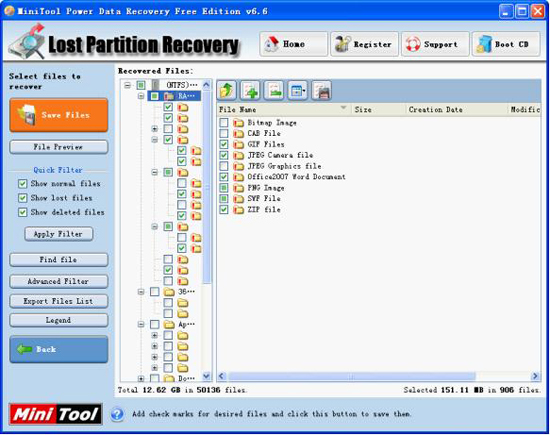The width and height of the screenshot is (550, 435).
Task: Click the tree scroll down arrow
Action: point(207,376)
